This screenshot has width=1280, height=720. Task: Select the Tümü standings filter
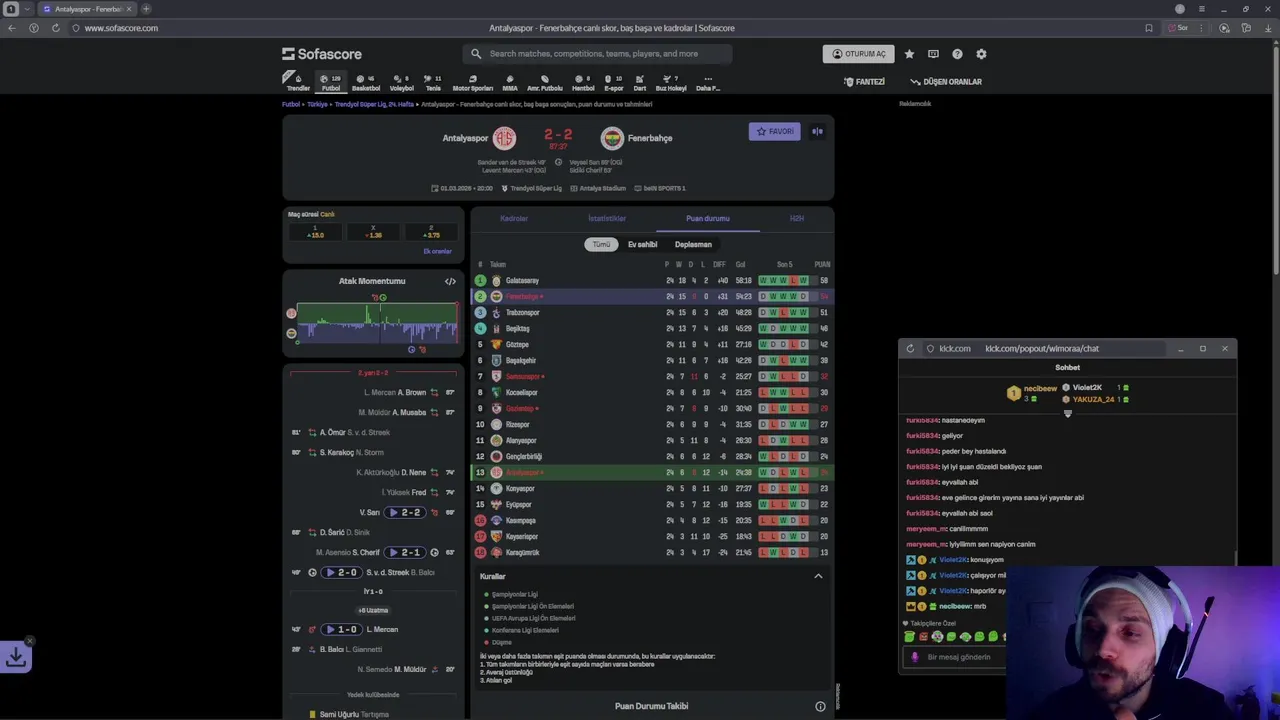coord(601,244)
